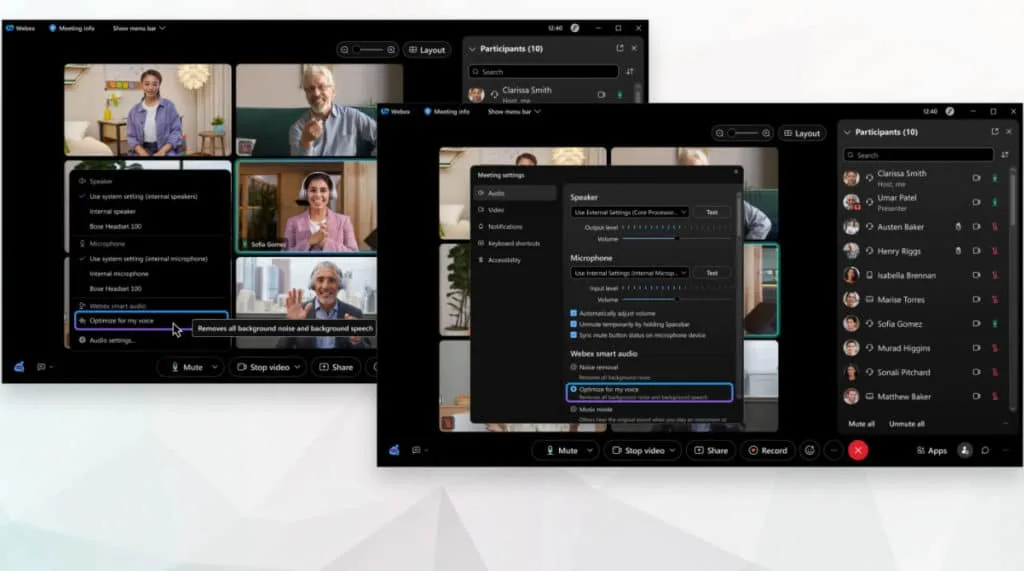Expand Mute options arrow in back window

point(214,367)
